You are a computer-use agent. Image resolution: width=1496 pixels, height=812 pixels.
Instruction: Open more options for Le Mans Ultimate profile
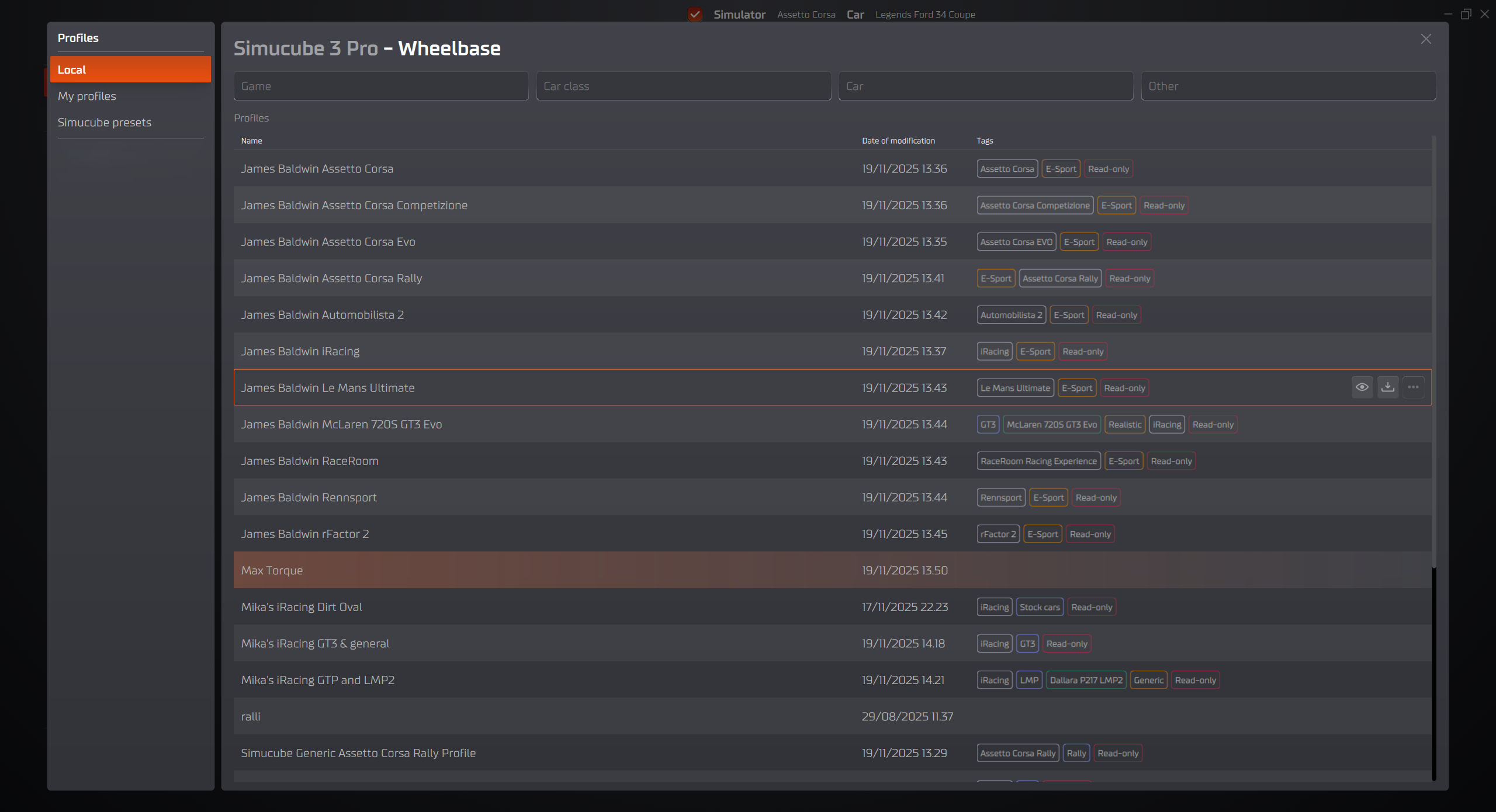1414,387
